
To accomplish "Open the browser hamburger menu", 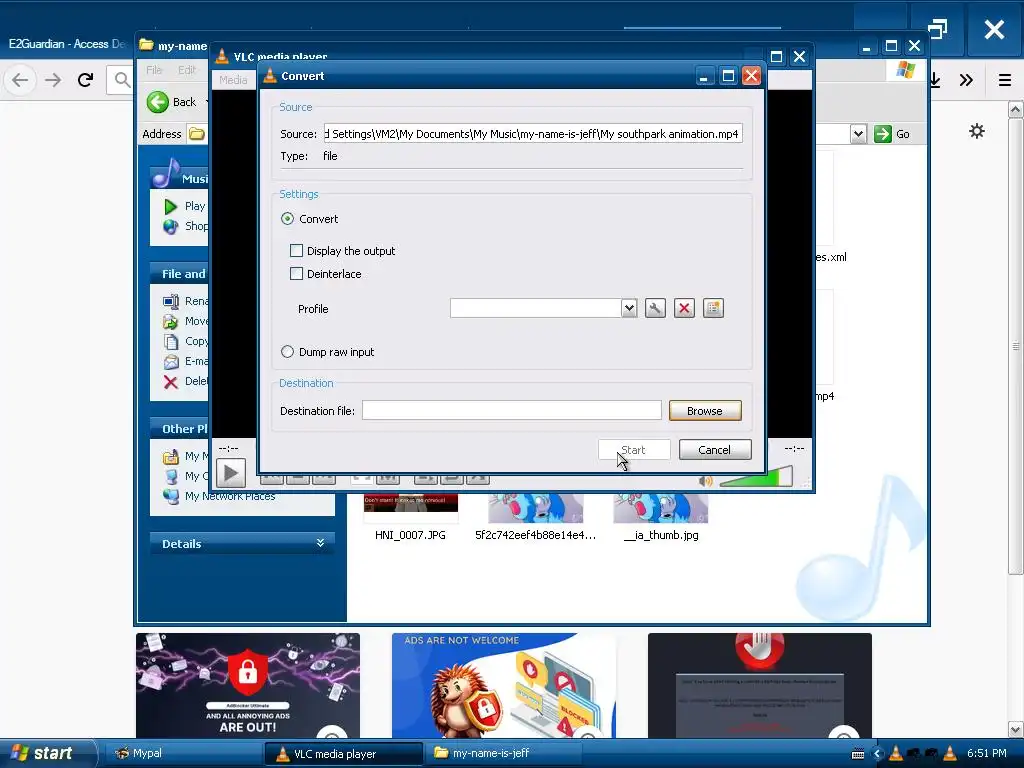I will 1005,80.
